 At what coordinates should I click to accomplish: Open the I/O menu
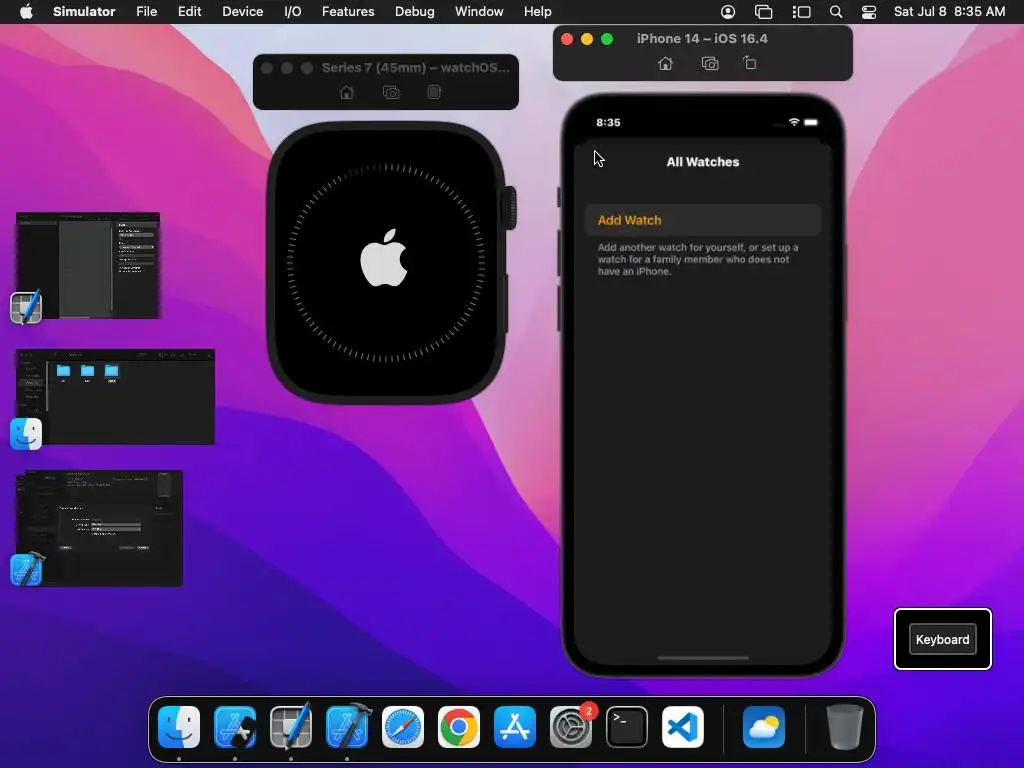coord(293,12)
